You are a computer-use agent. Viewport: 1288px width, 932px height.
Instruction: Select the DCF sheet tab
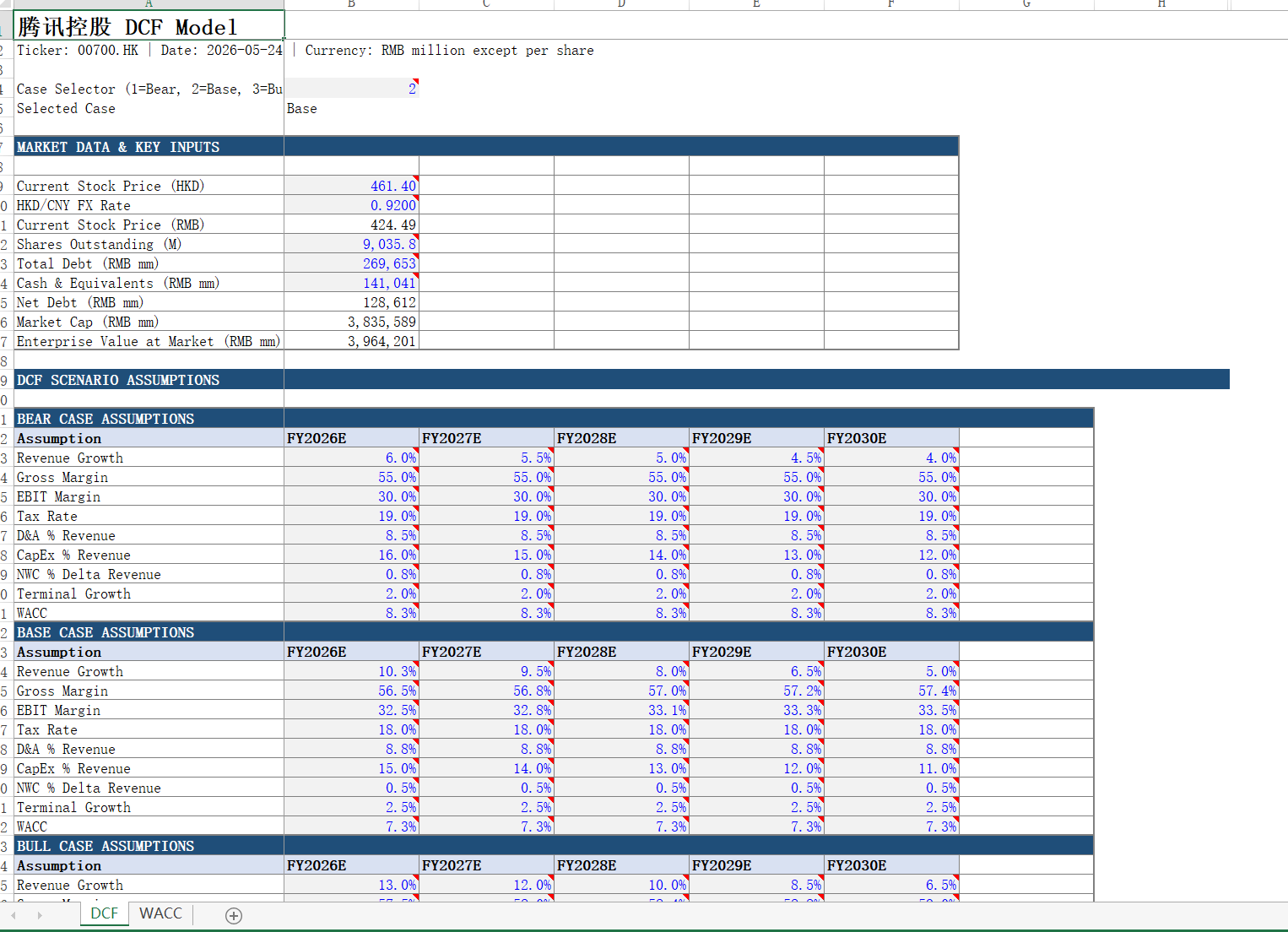point(105,913)
